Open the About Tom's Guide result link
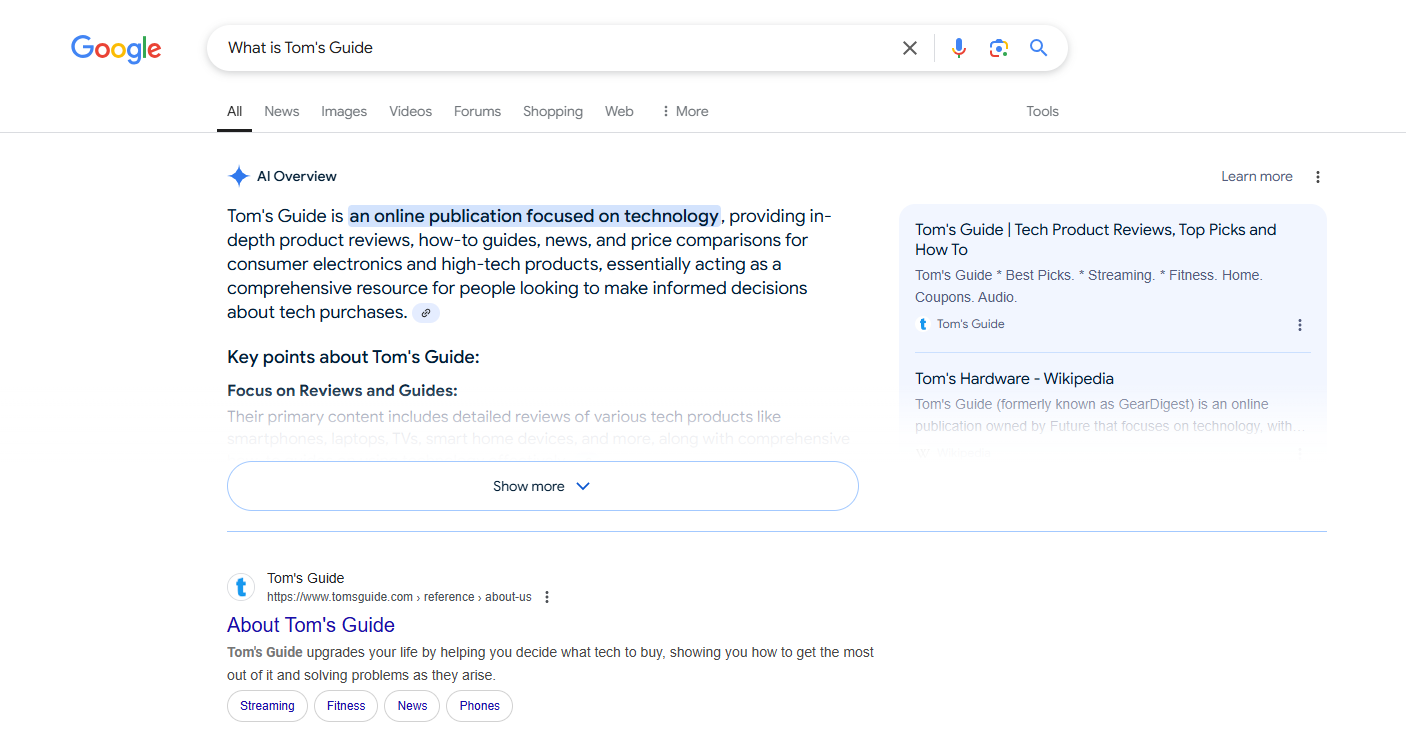 coord(311,625)
